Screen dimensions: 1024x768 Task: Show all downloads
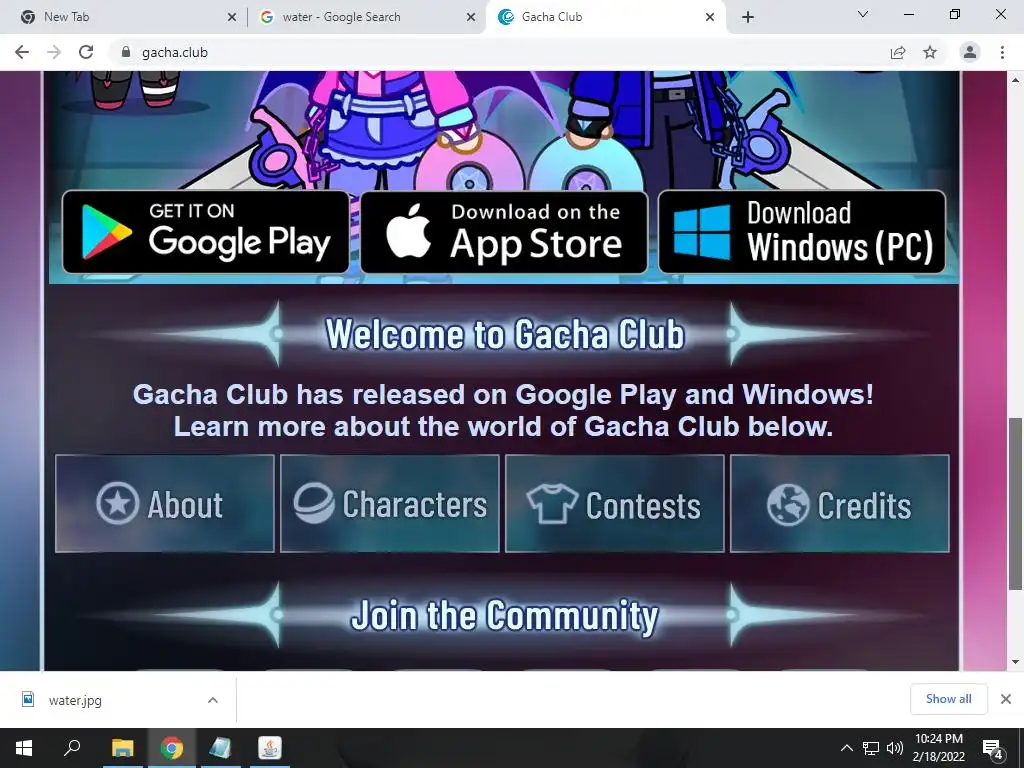click(948, 699)
